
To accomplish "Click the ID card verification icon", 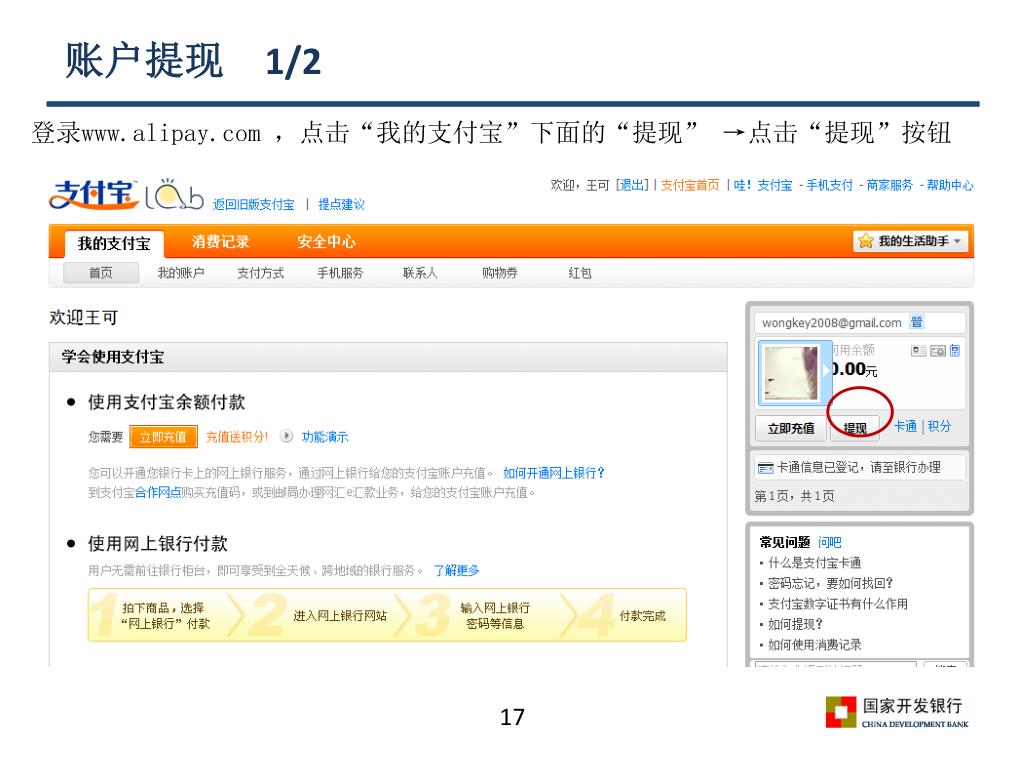I will tap(919, 351).
